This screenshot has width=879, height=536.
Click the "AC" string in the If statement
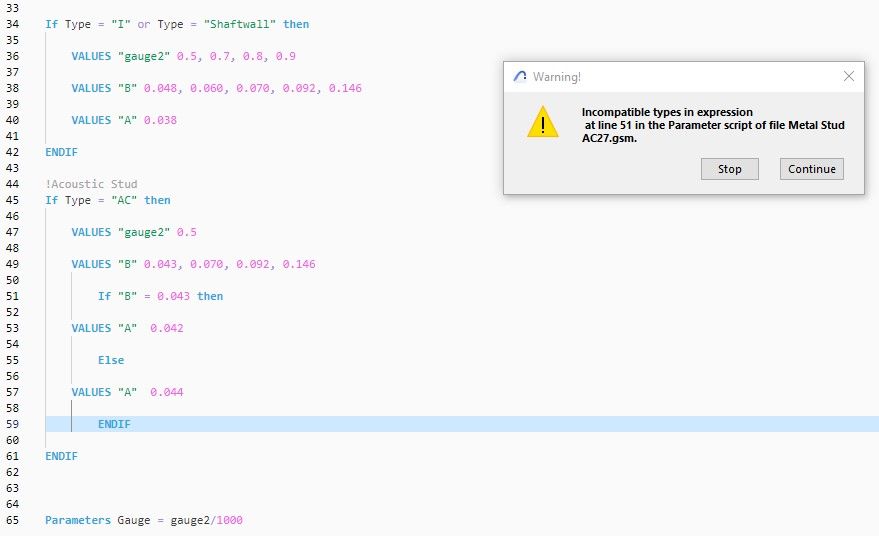point(126,200)
